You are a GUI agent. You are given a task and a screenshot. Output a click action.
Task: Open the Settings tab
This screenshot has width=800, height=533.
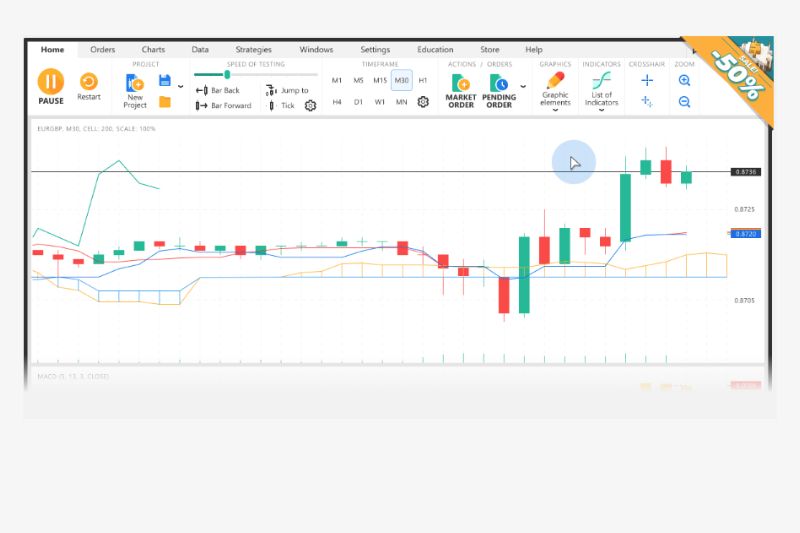point(375,49)
